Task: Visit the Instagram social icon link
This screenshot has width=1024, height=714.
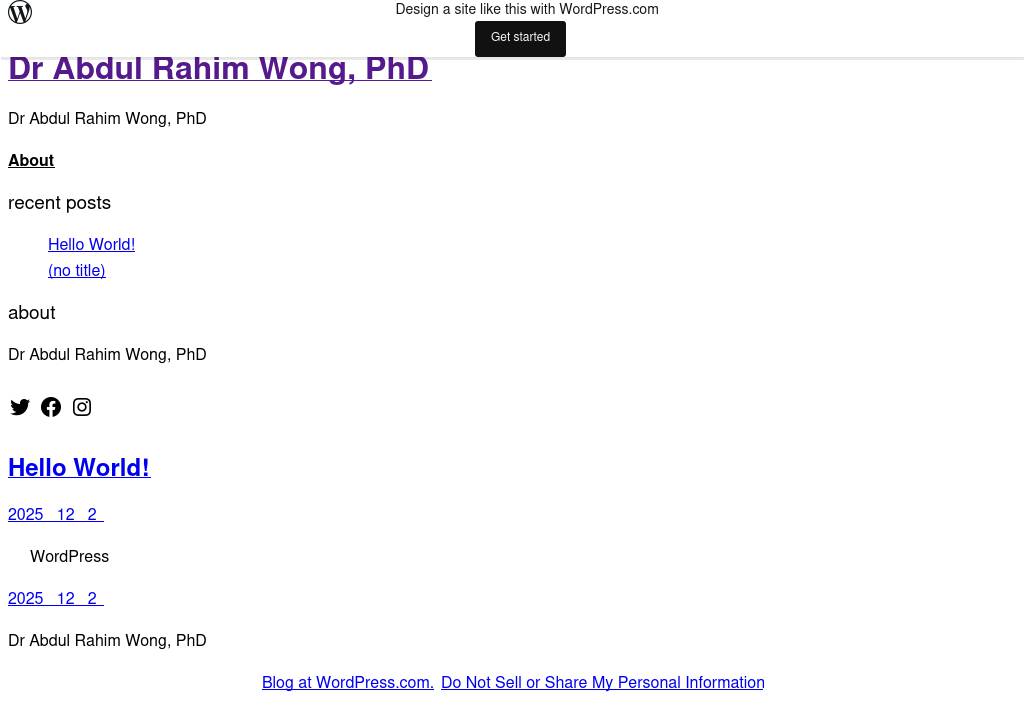Action: click(82, 407)
